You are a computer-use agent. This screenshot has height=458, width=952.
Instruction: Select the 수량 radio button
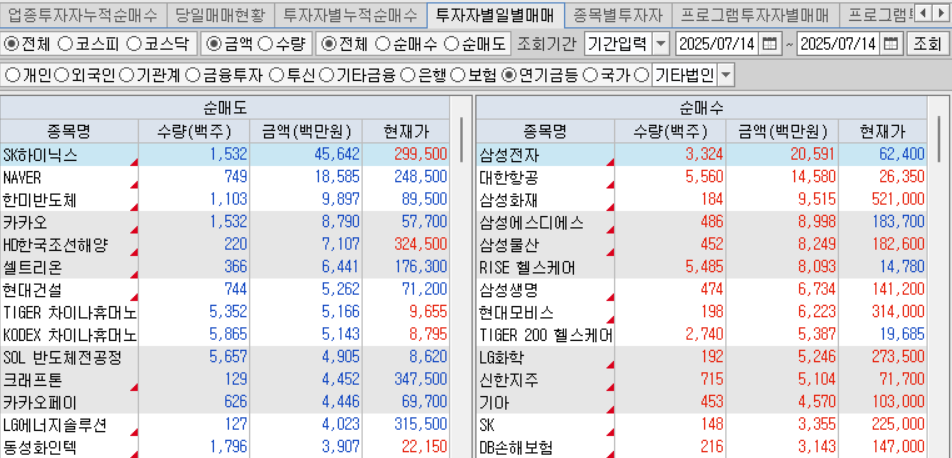point(265,44)
